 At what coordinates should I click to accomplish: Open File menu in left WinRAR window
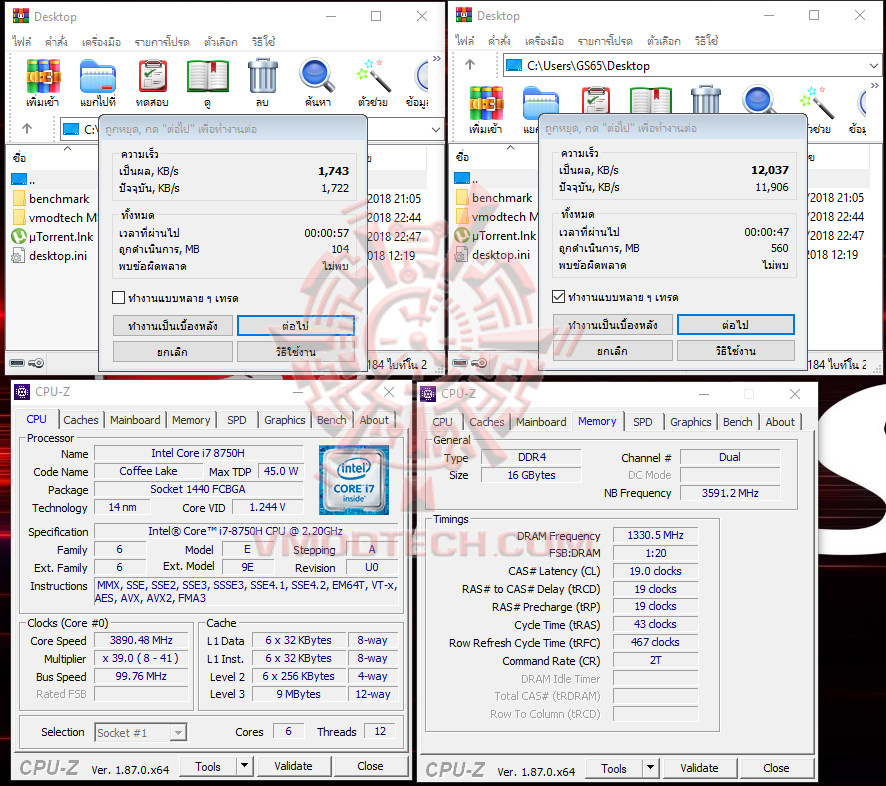pyautogui.click(x=22, y=42)
